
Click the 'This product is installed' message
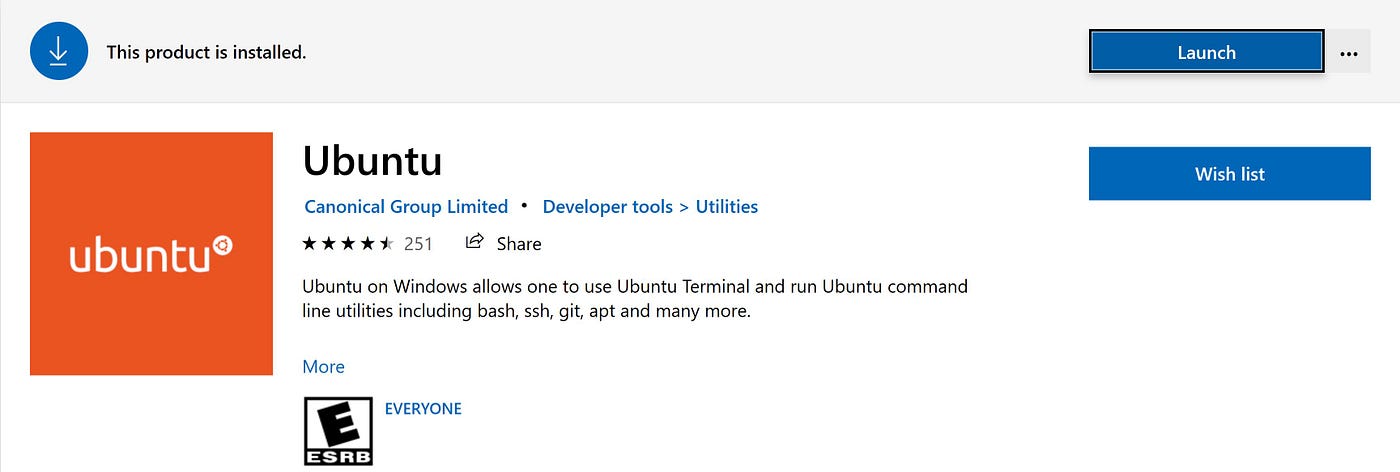point(206,52)
